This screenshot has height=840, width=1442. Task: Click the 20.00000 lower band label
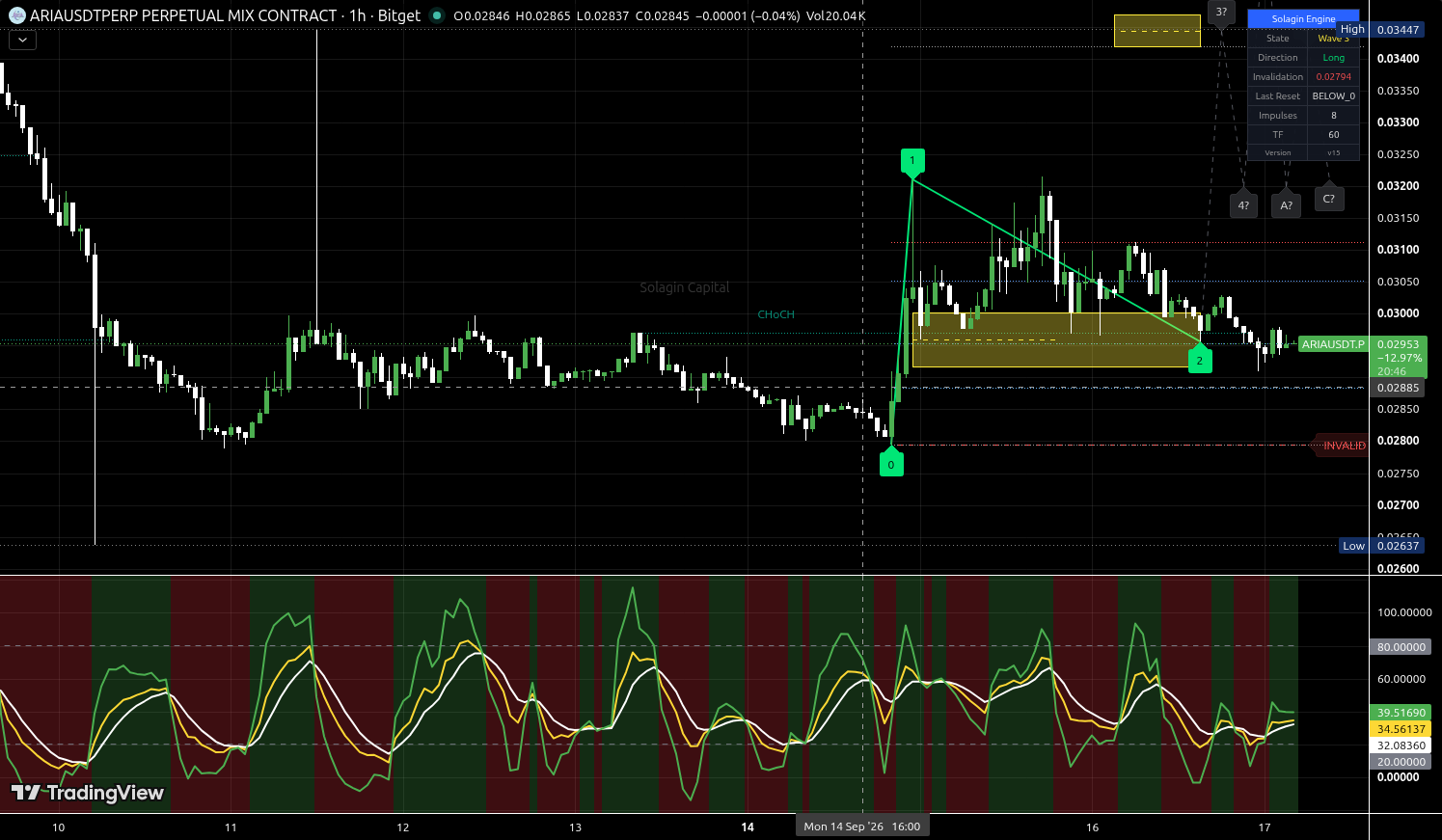coord(1401,762)
